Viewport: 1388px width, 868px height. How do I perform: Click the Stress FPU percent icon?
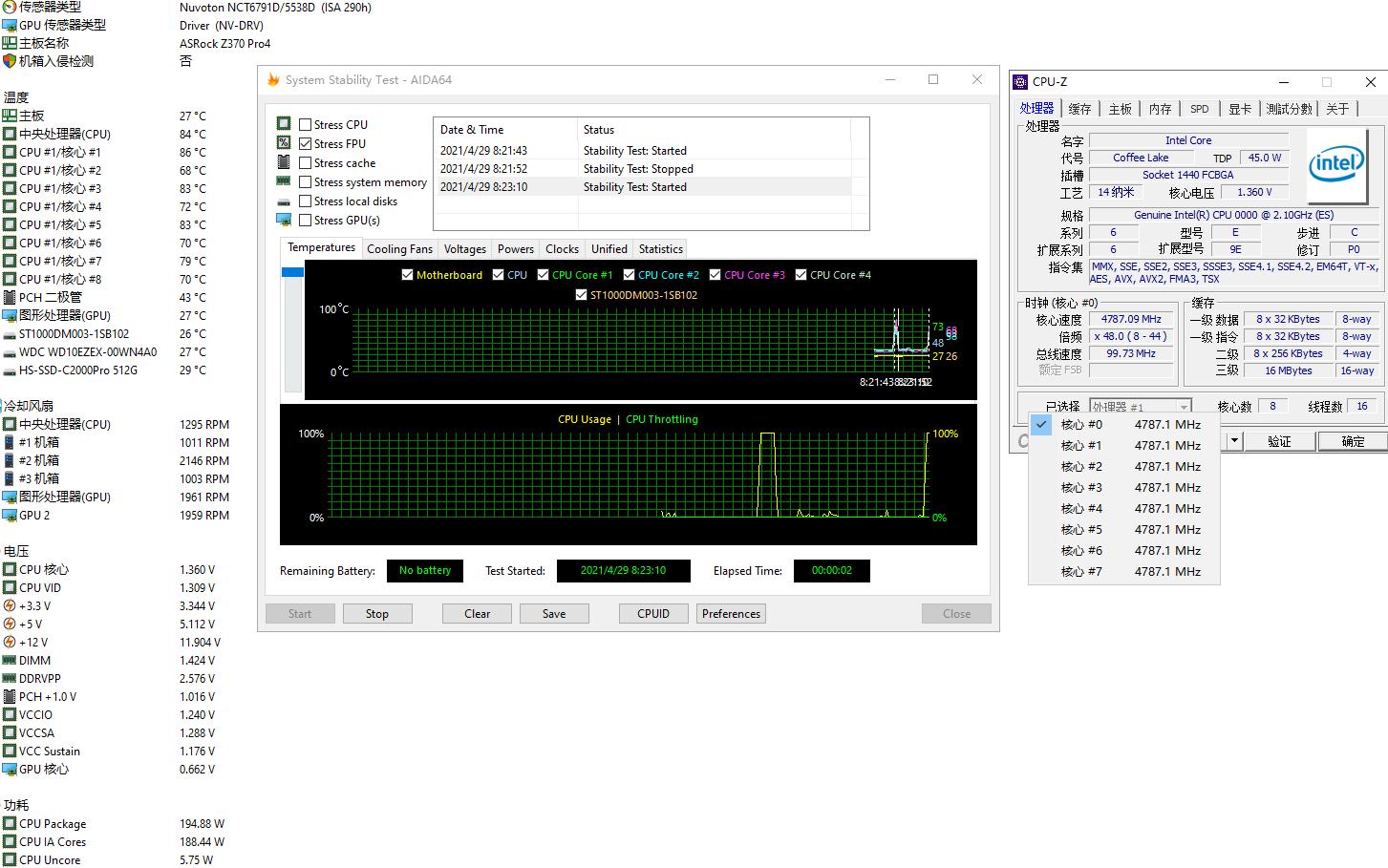pyautogui.click(x=283, y=142)
